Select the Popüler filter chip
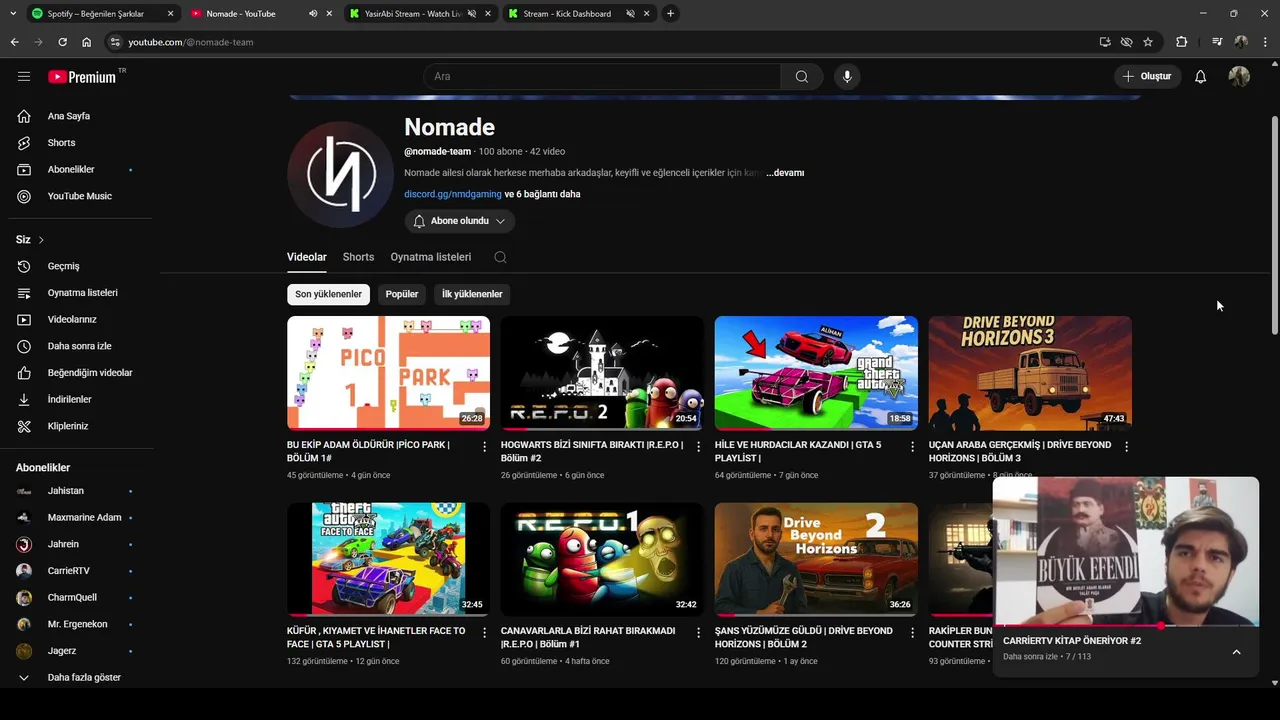 tap(402, 294)
